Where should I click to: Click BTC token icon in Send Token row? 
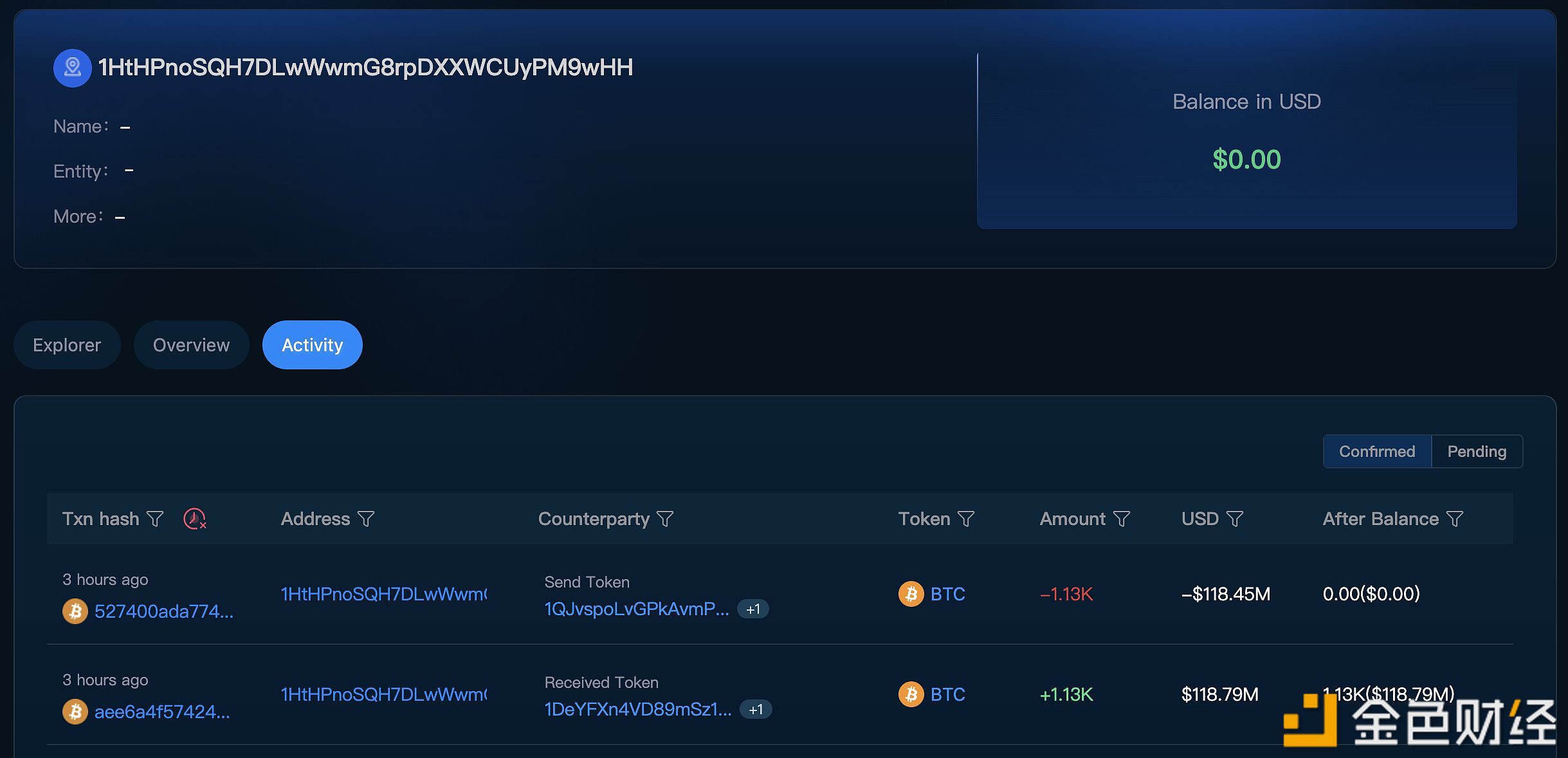tap(911, 594)
